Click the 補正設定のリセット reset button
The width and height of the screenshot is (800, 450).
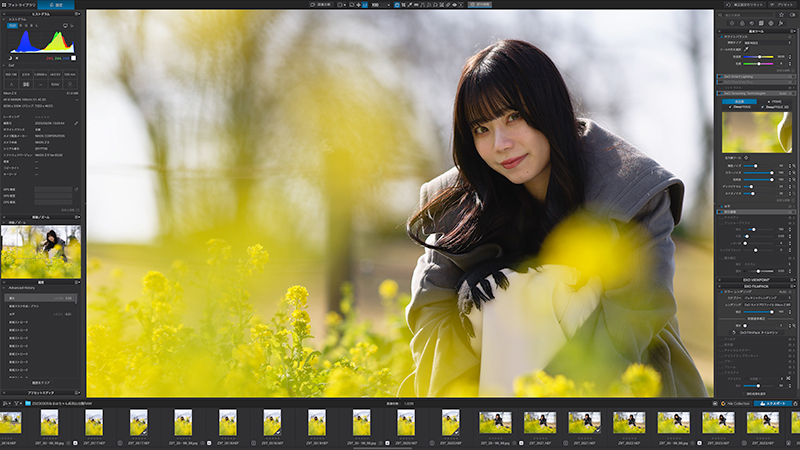(745, 5)
